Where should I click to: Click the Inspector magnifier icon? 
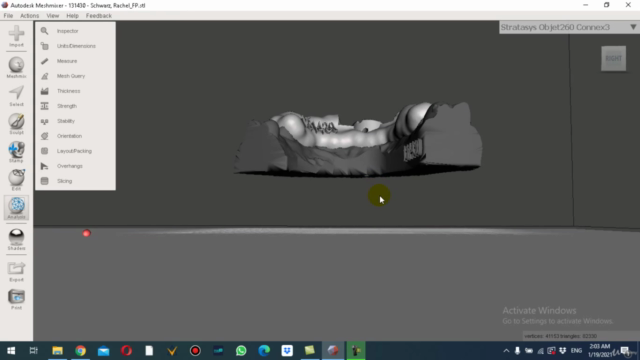(x=44, y=31)
